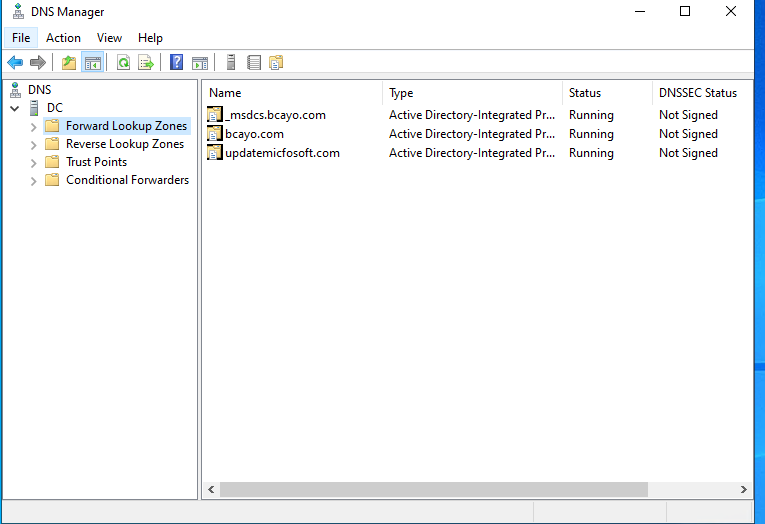
Task: Toggle the Show/Hide Action Pane toolbar icon
Action: tap(200, 63)
